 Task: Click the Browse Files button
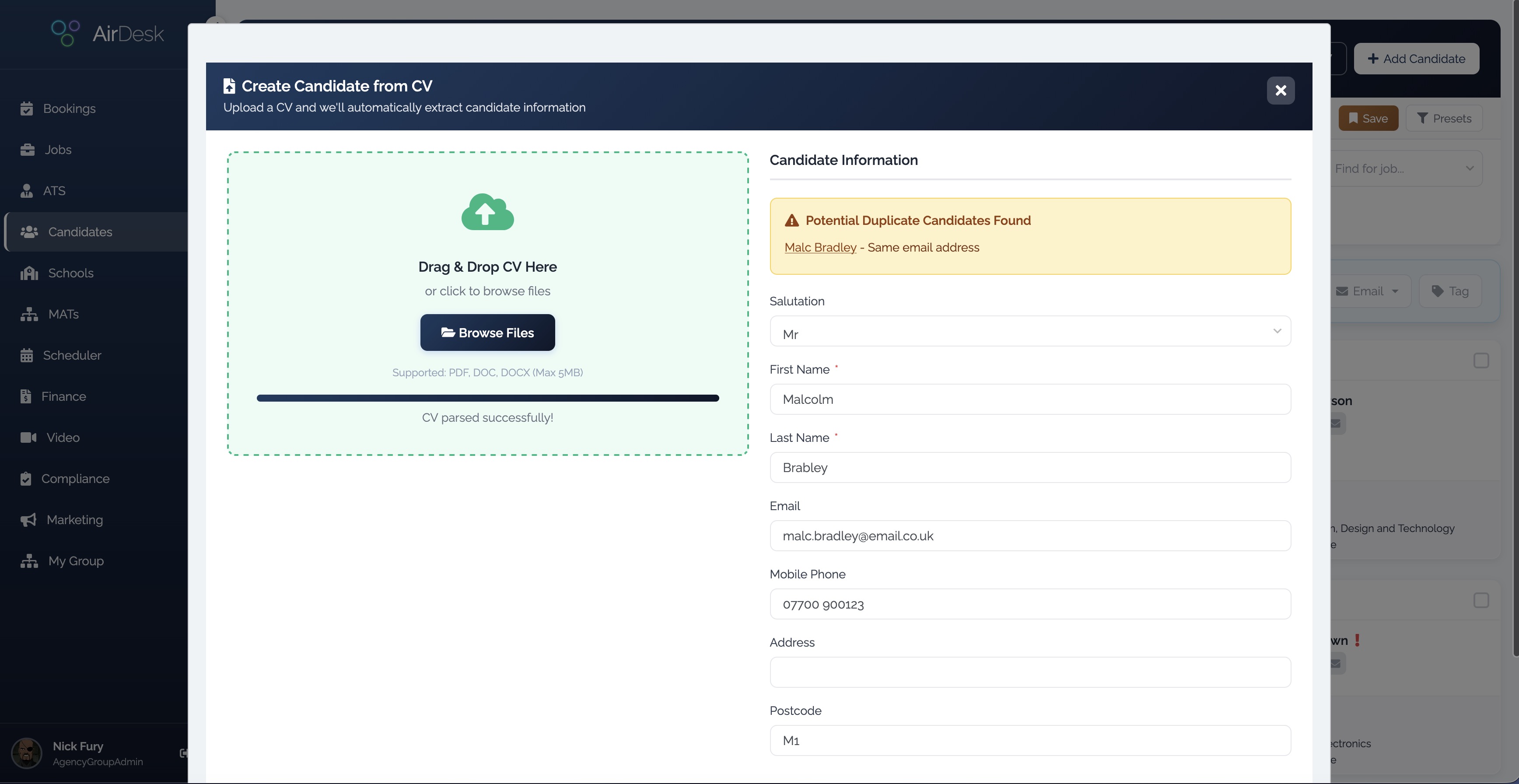(488, 332)
